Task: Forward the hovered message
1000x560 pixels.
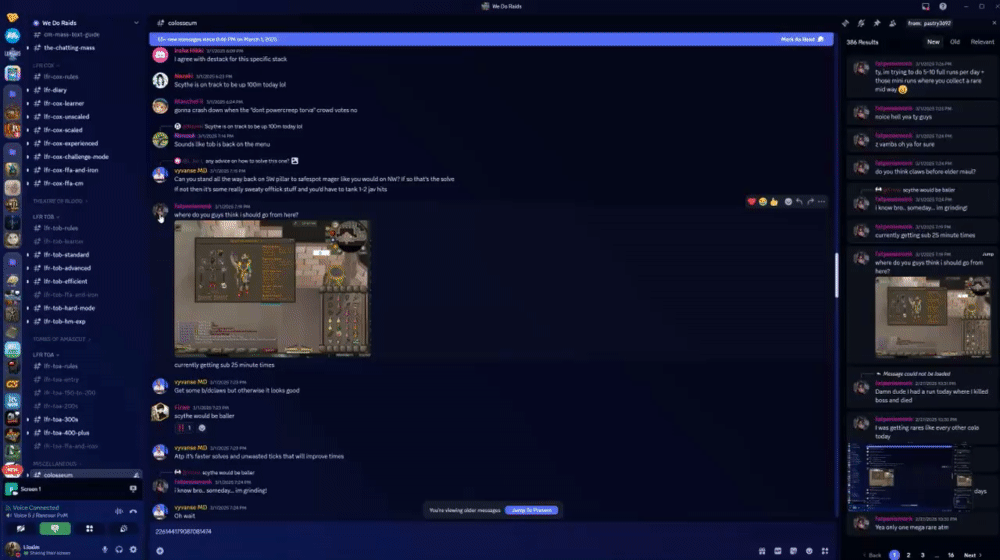Action: point(811,202)
